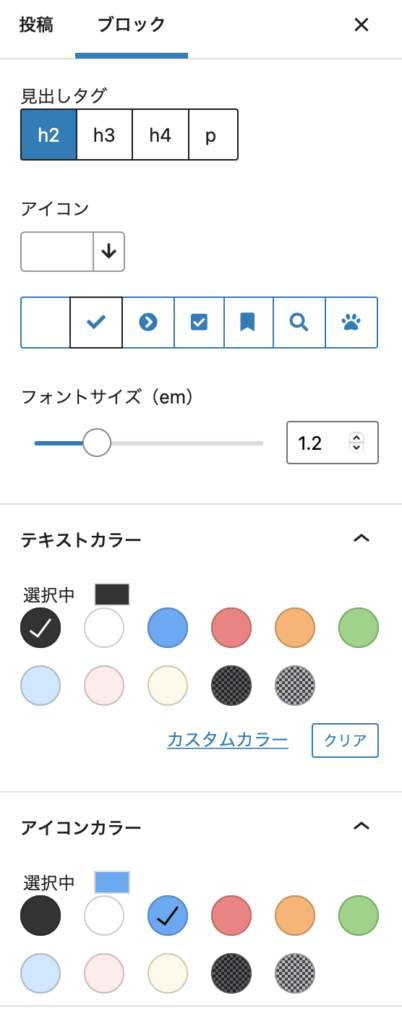Select the blank no-icon option
Image resolution: width=402 pixels, height=1024 pixels.
[46, 323]
